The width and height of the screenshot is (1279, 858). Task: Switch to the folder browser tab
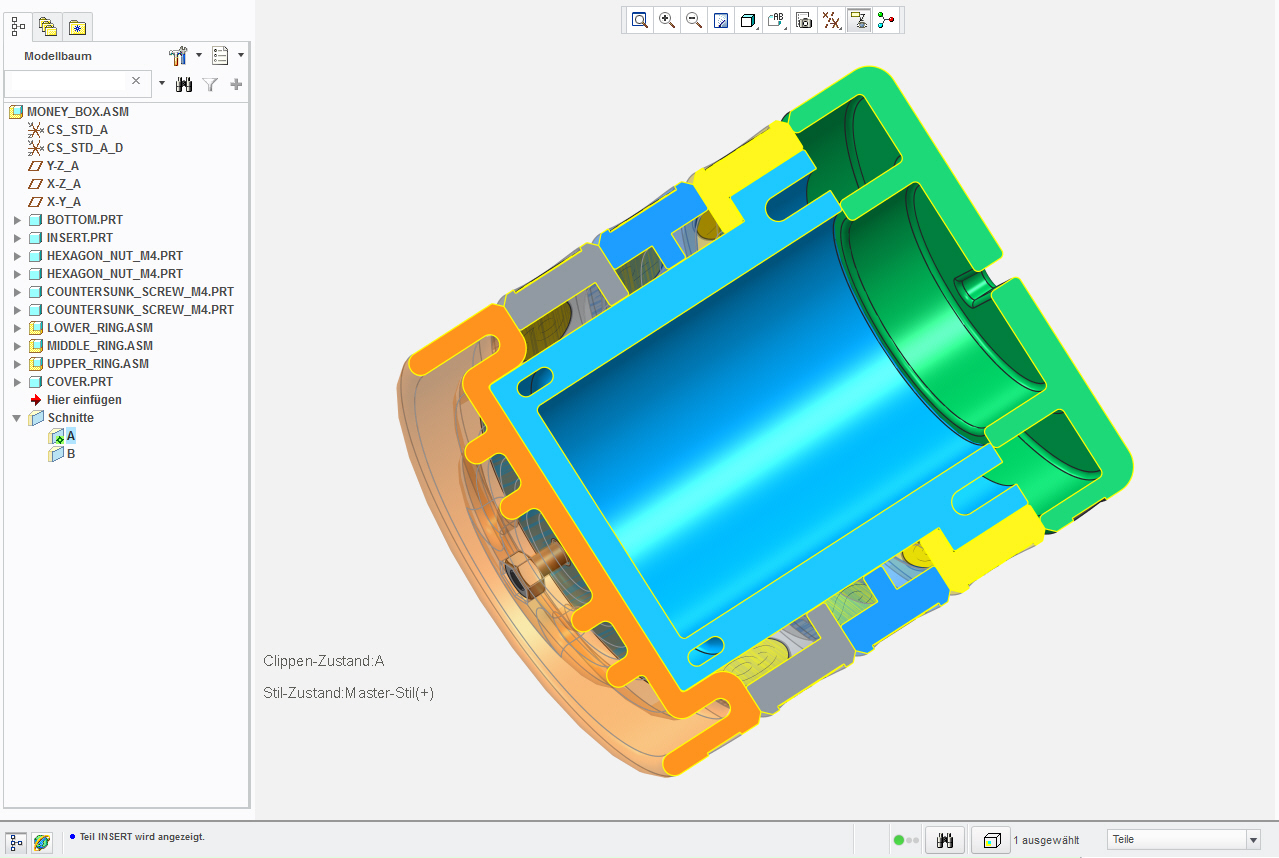(48, 27)
